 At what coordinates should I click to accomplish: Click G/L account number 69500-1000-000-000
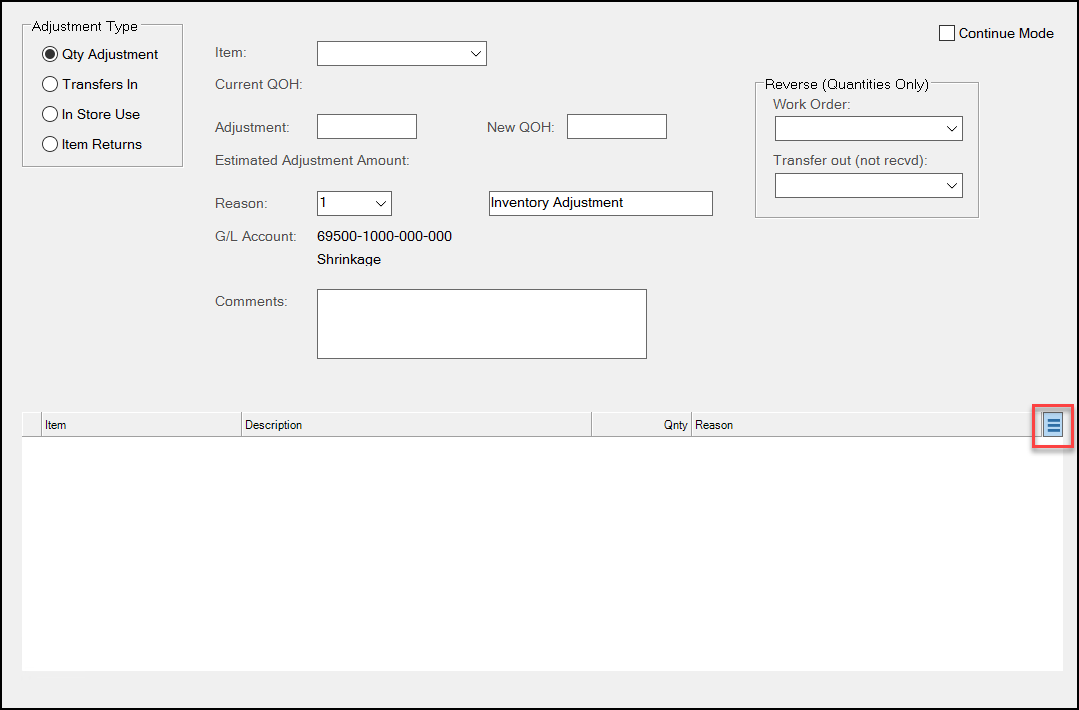(x=385, y=237)
